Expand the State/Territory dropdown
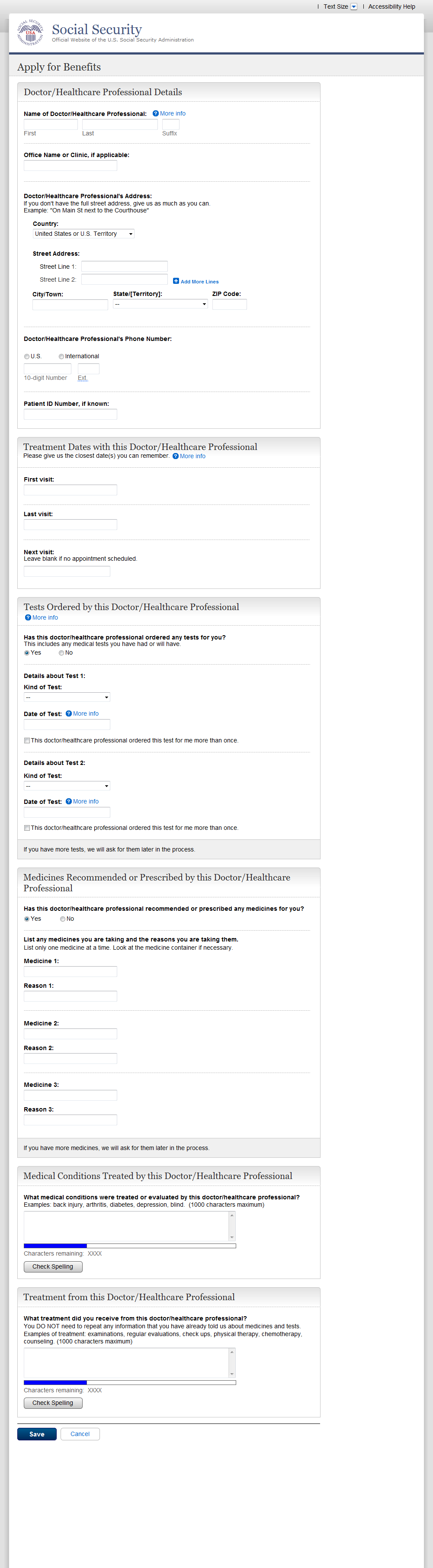This screenshot has width=433, height=1568. point(160,304)
